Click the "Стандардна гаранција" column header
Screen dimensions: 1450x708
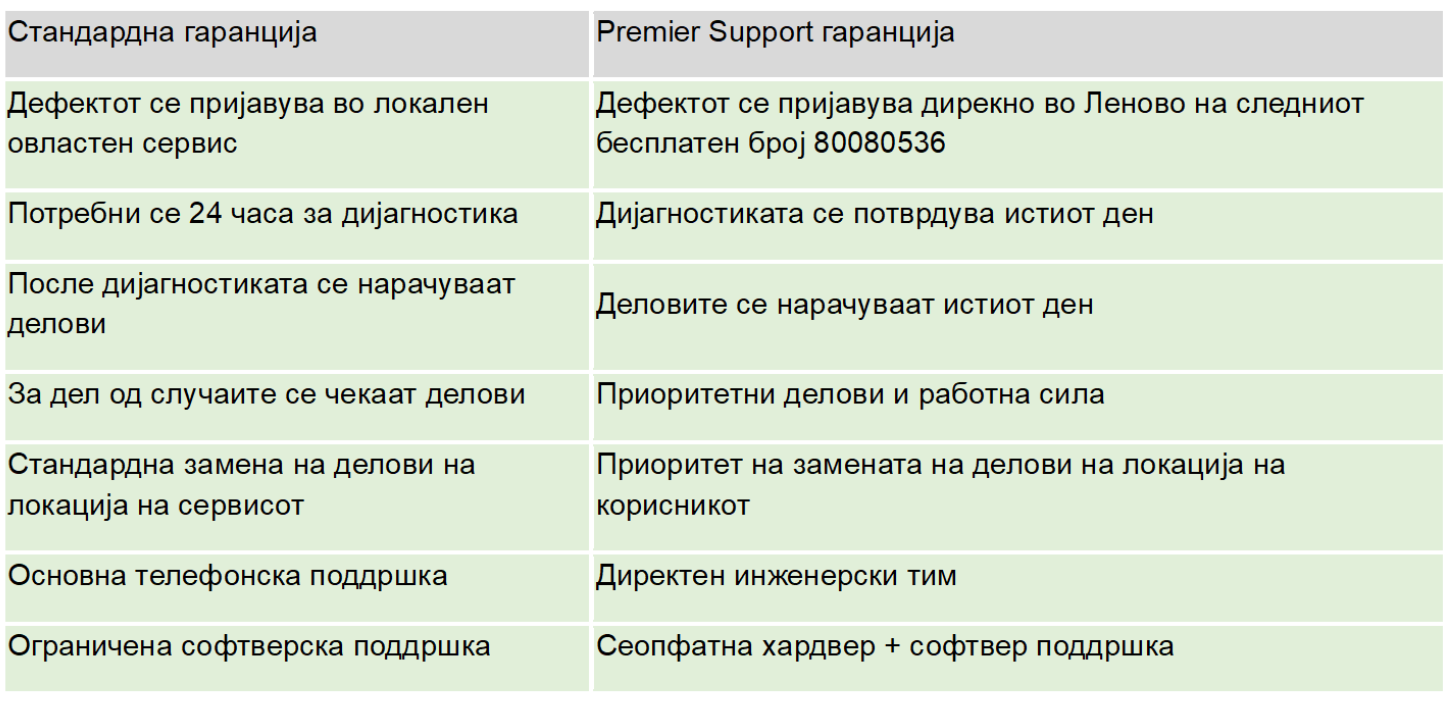(162, 33)
